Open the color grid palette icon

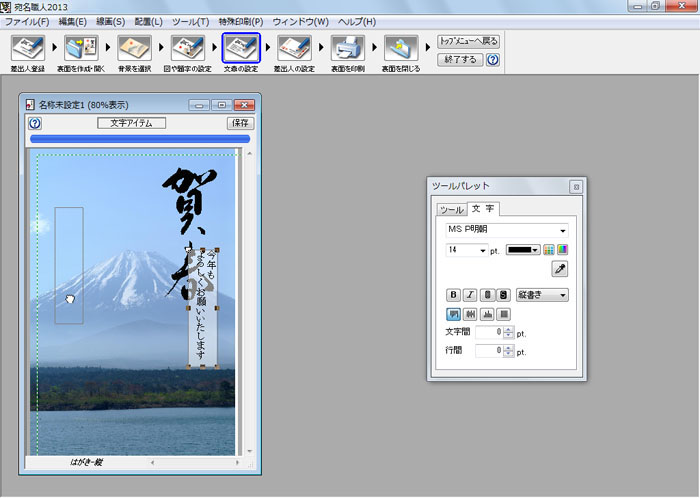549,250
